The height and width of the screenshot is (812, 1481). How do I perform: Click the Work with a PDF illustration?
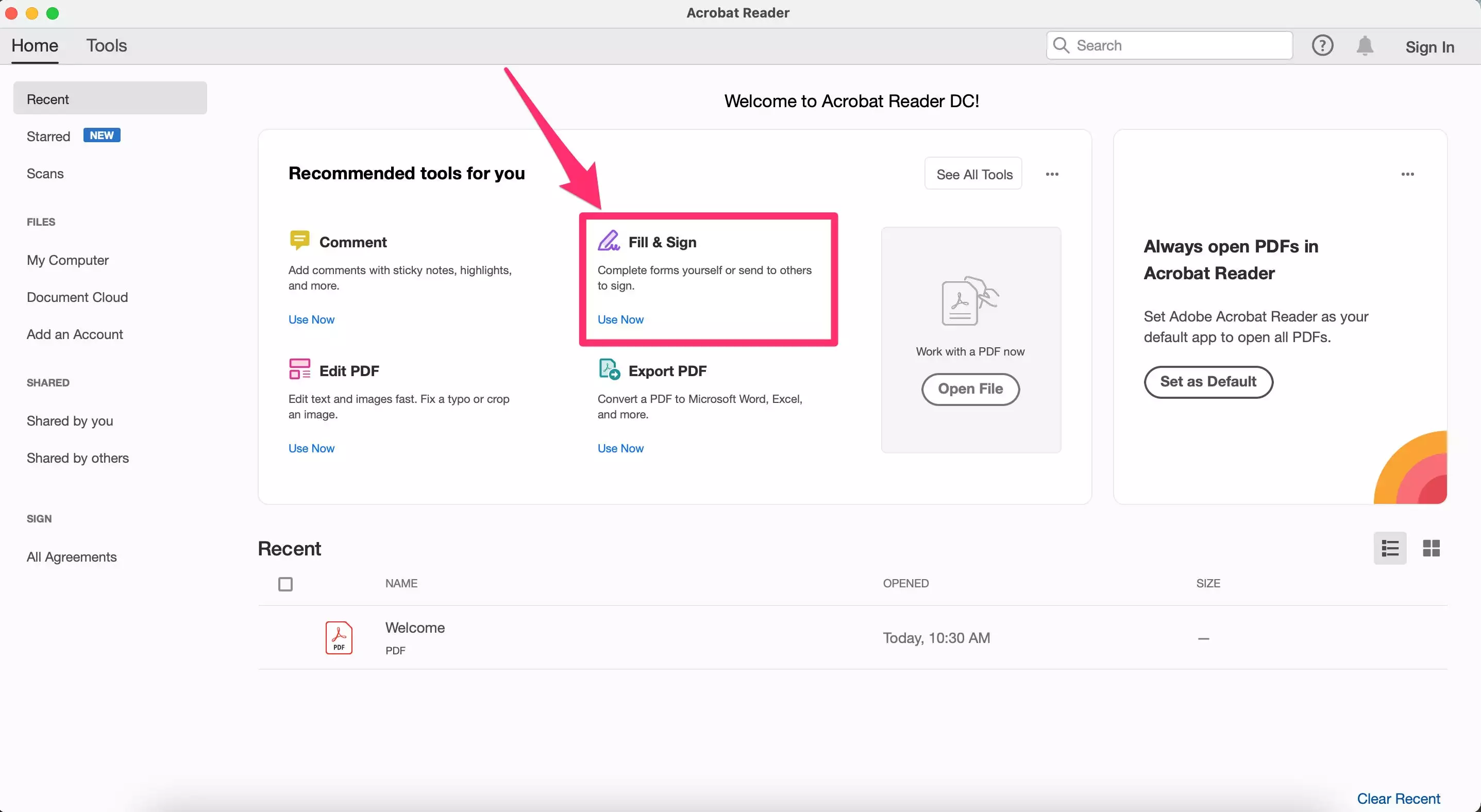tap(970, 301)
